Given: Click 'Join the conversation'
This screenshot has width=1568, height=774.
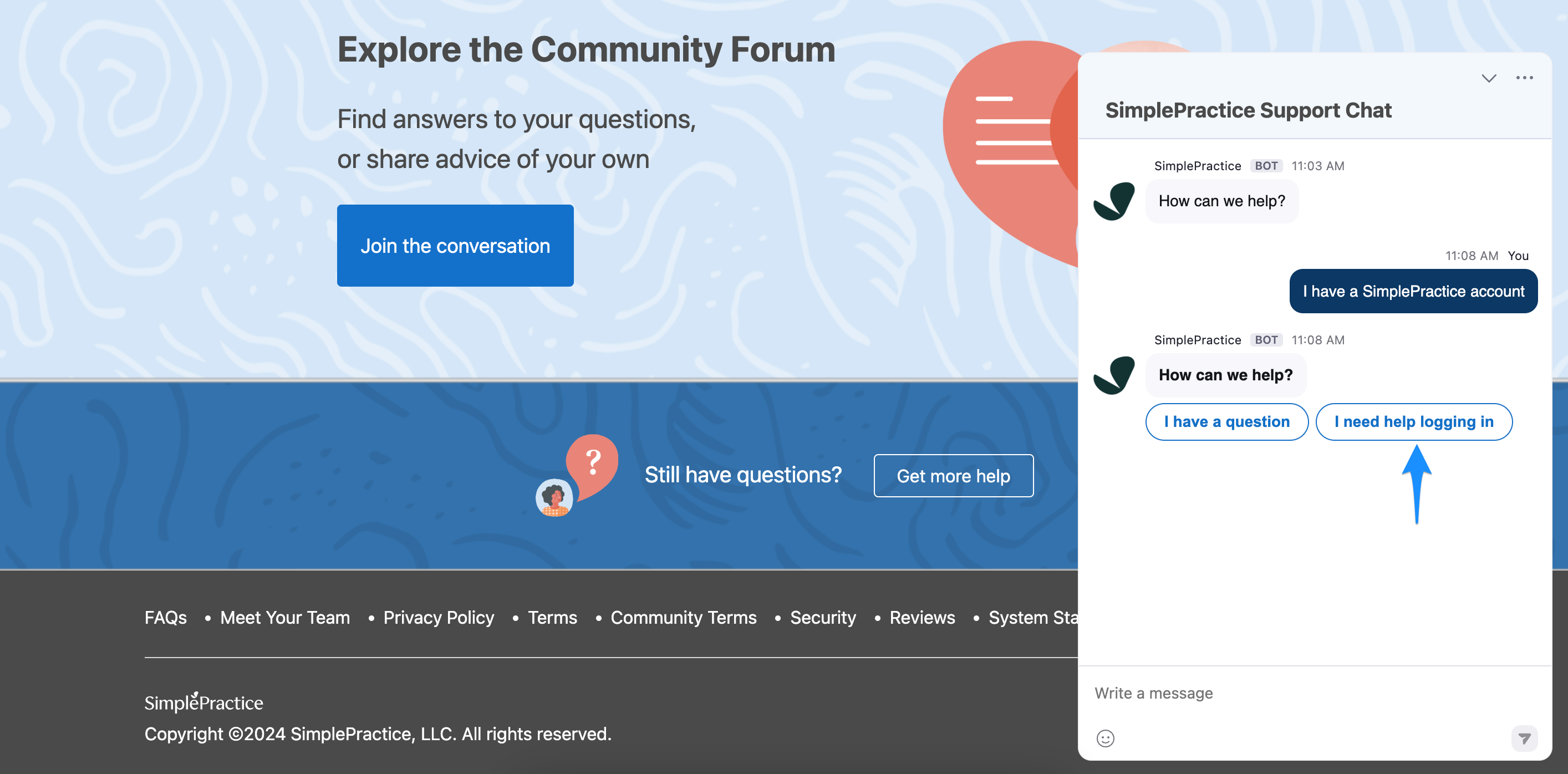Looking at the screenshot, I should (x=455, y=246).
